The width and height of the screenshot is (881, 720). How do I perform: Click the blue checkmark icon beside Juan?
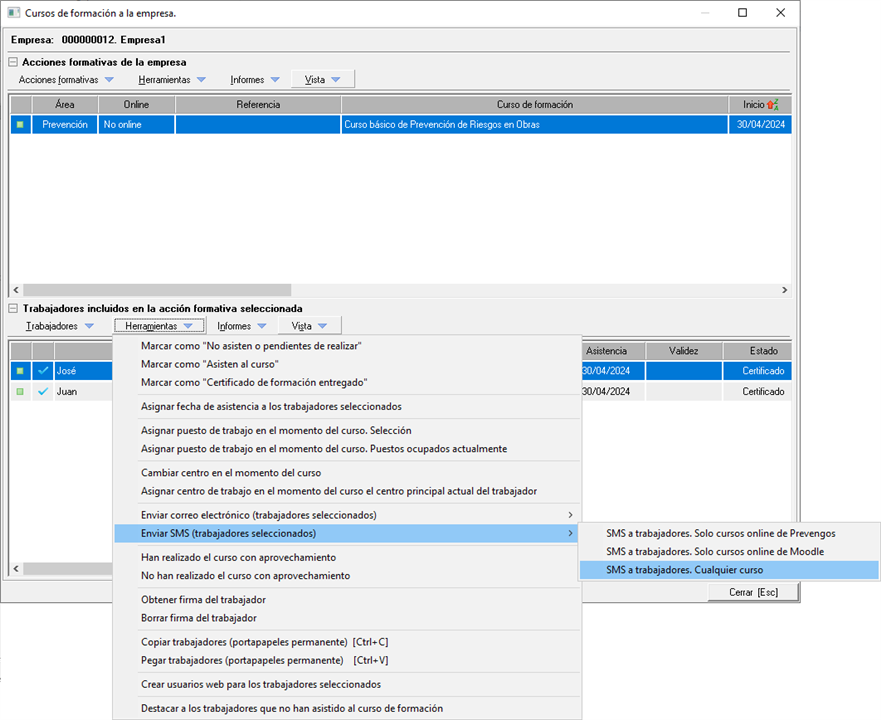[x=43, y=392]
